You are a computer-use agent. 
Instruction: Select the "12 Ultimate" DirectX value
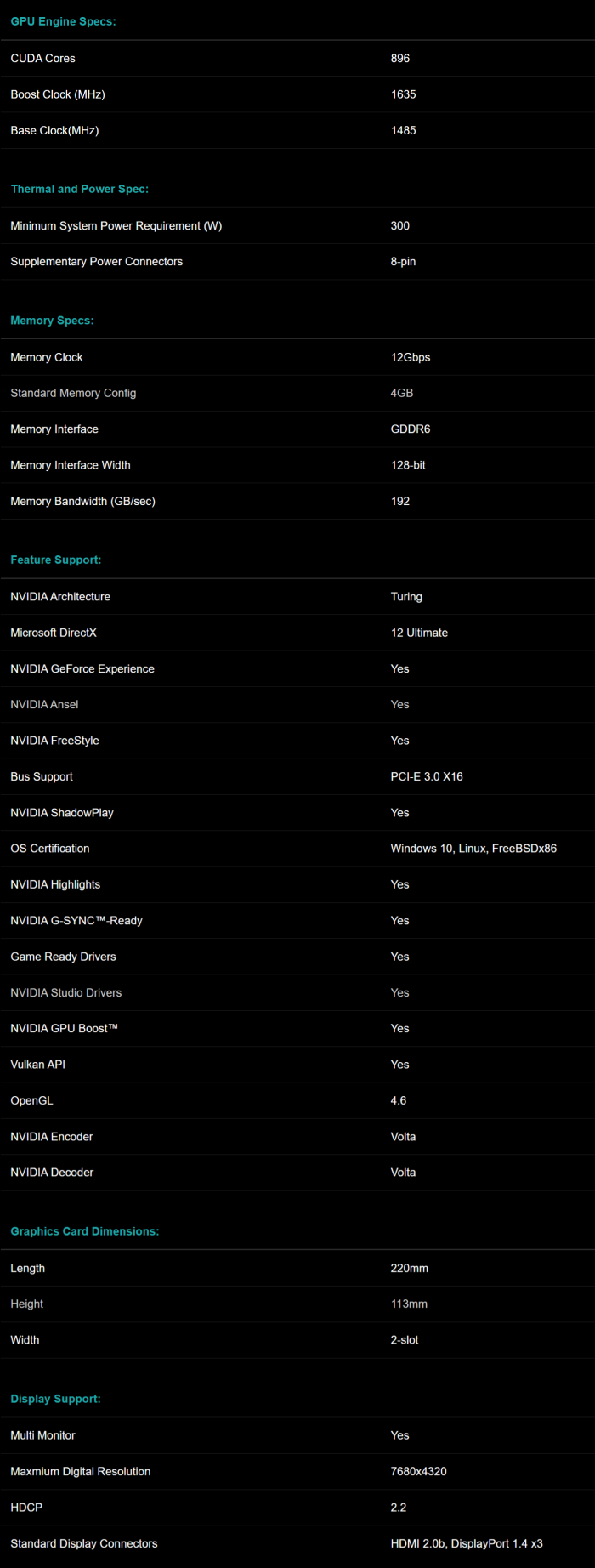(419, 633)
